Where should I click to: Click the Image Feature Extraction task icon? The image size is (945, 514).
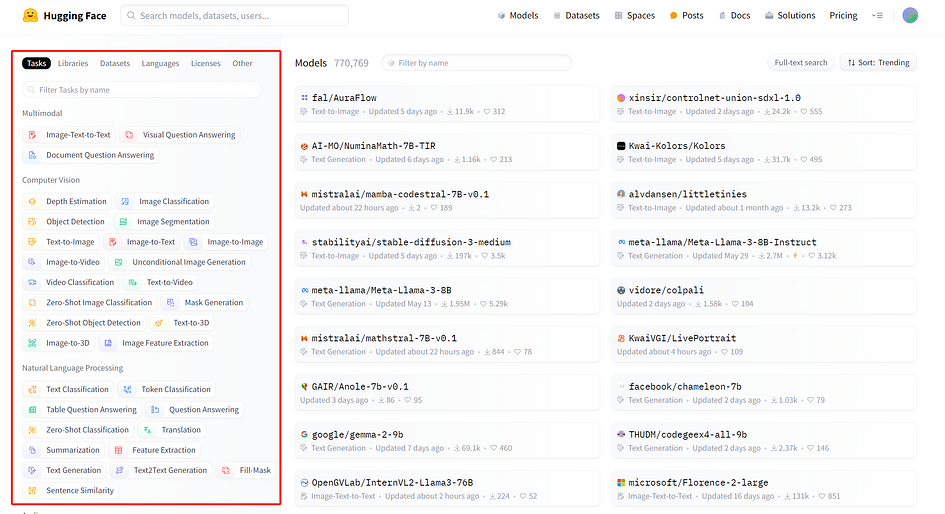tap(108, 343)
